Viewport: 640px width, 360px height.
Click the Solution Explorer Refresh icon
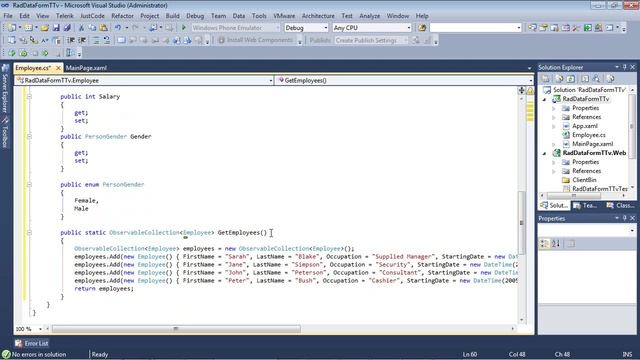click(x=571, y=79)
